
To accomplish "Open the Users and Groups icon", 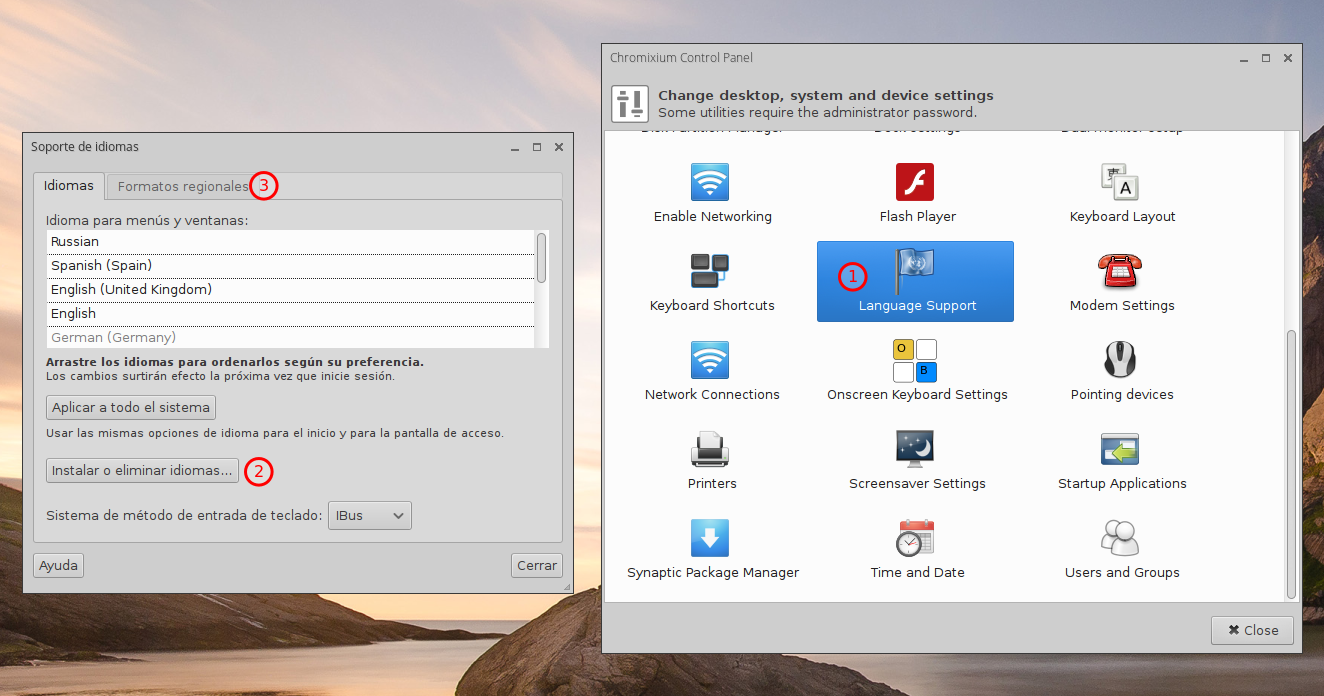I will click(x=1120, y=539).
